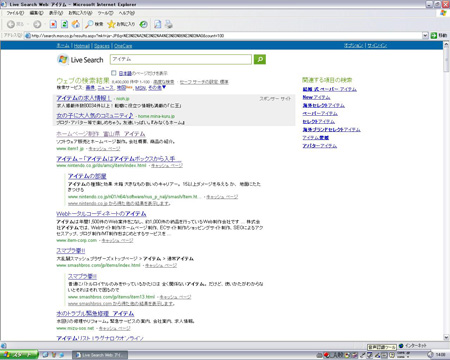Click the red IME tray icon
450x360 pixels.
(326, 355)
